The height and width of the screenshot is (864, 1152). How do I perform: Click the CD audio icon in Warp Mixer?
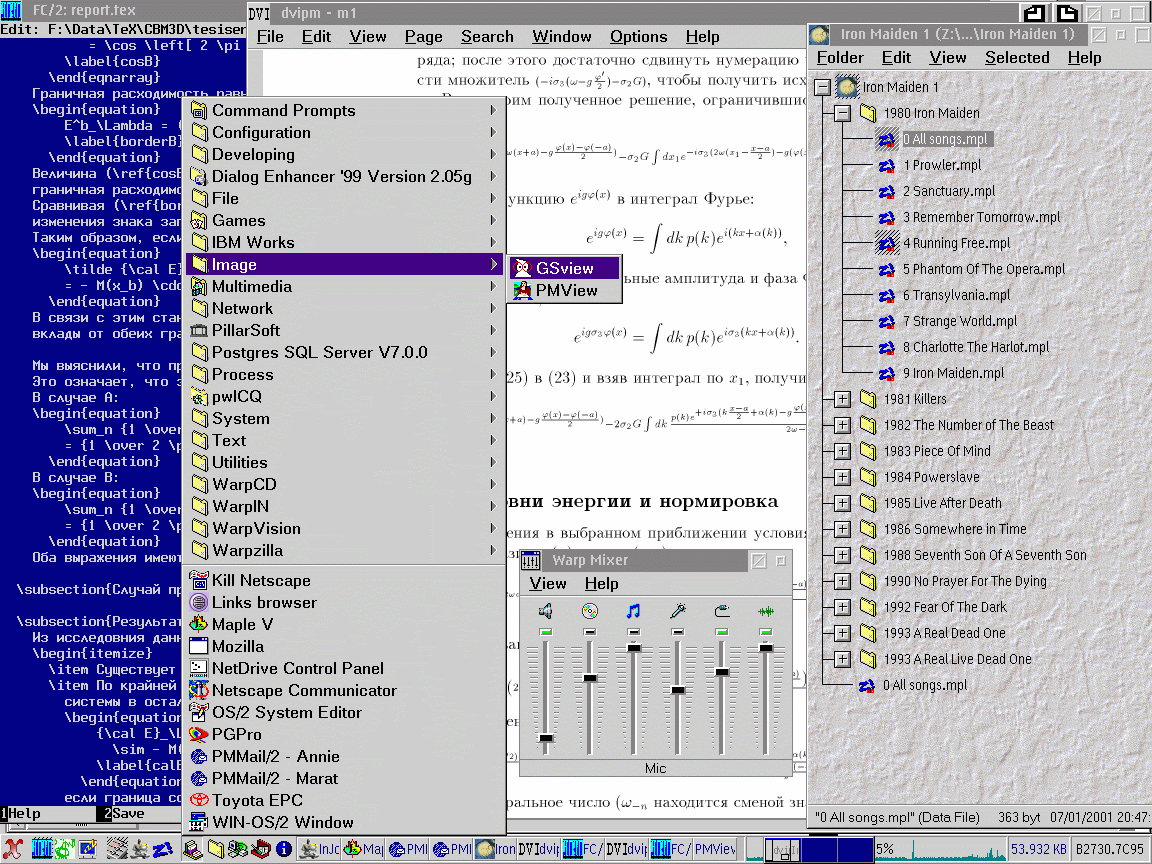click(589, 611)
